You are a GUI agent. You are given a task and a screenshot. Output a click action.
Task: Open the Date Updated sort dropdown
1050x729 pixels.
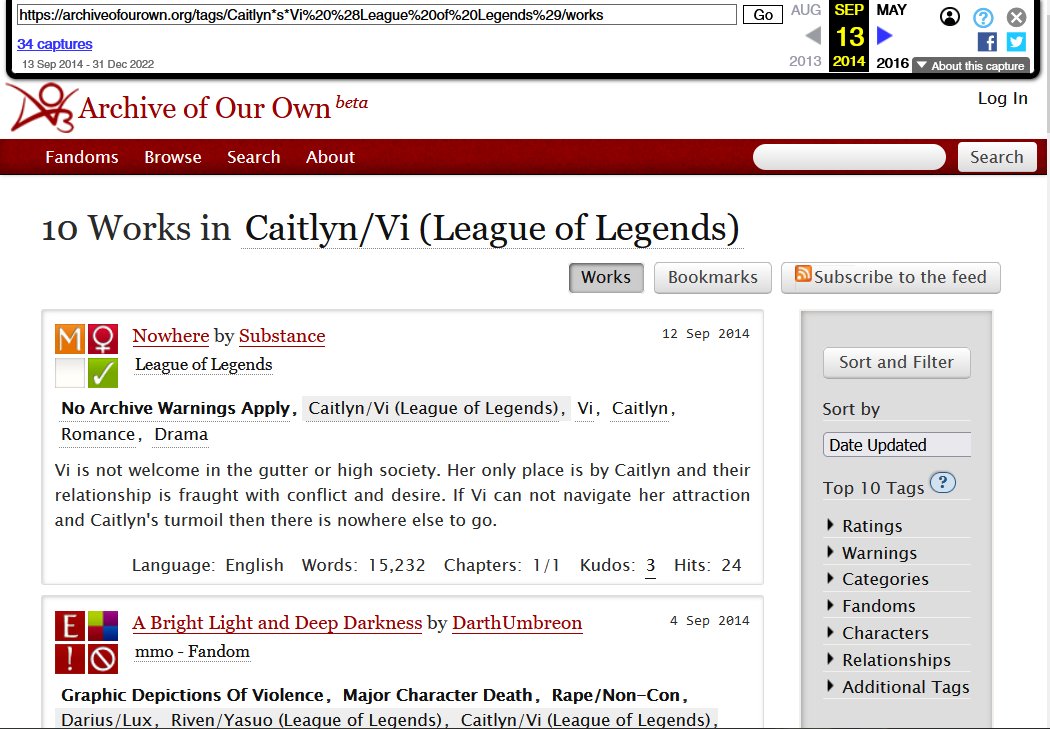click(x=897, y=444)
